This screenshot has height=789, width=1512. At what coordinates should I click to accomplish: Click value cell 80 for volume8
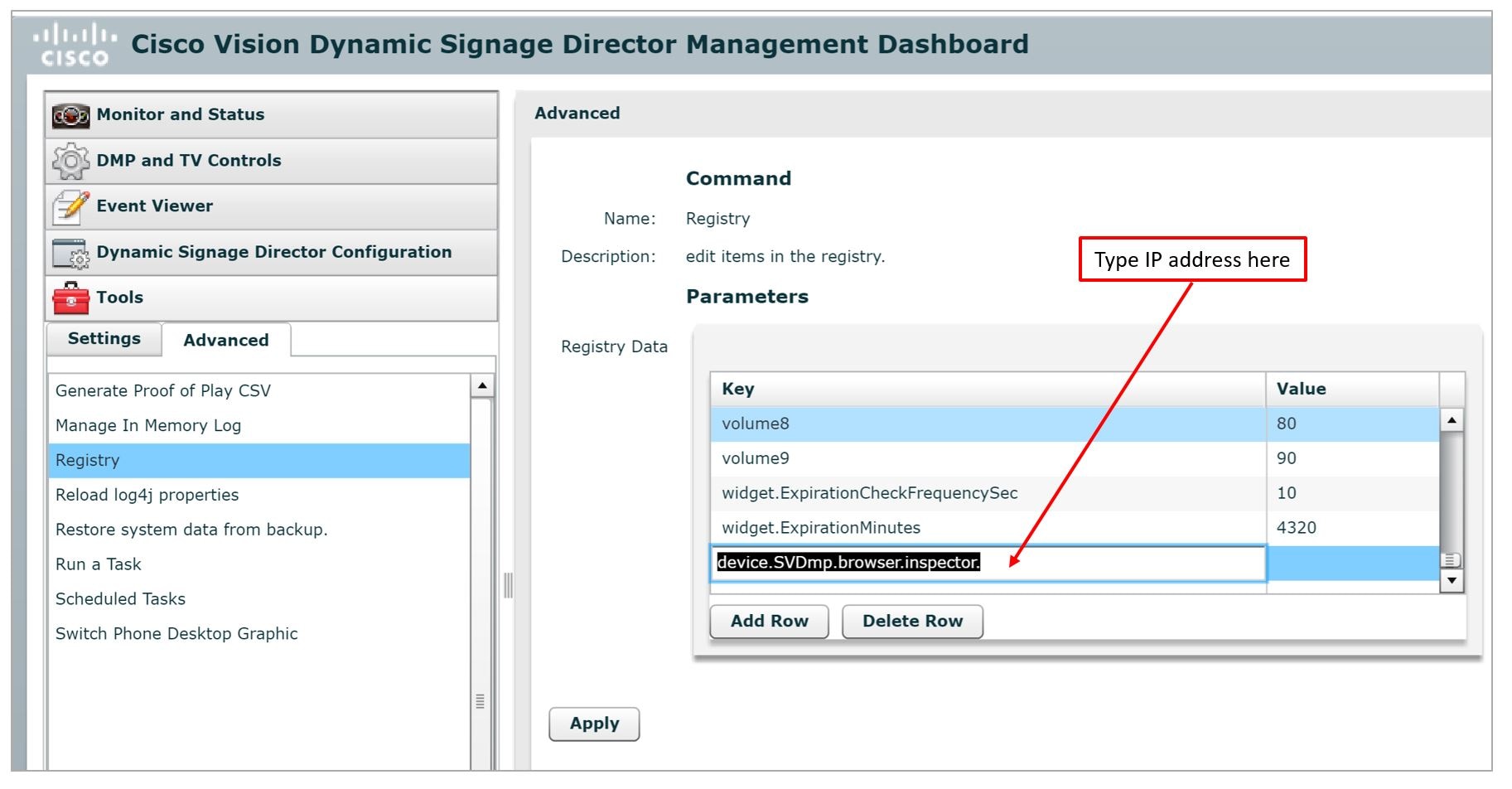[x=1352, y=424]
